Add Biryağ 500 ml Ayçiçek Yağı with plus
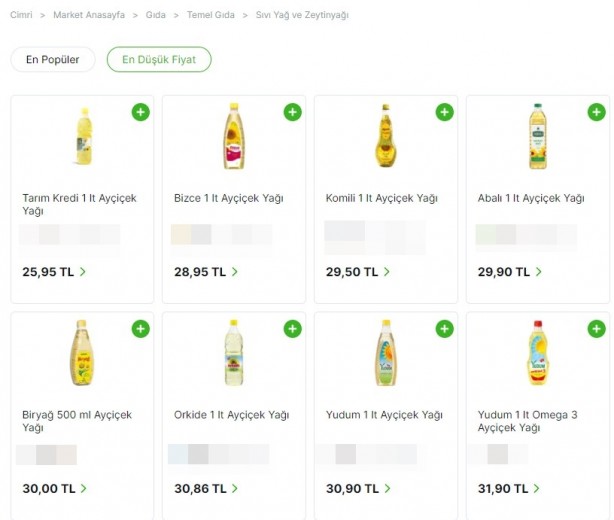The height and width of the screenshot is (520, 614). tap(141, 329)
